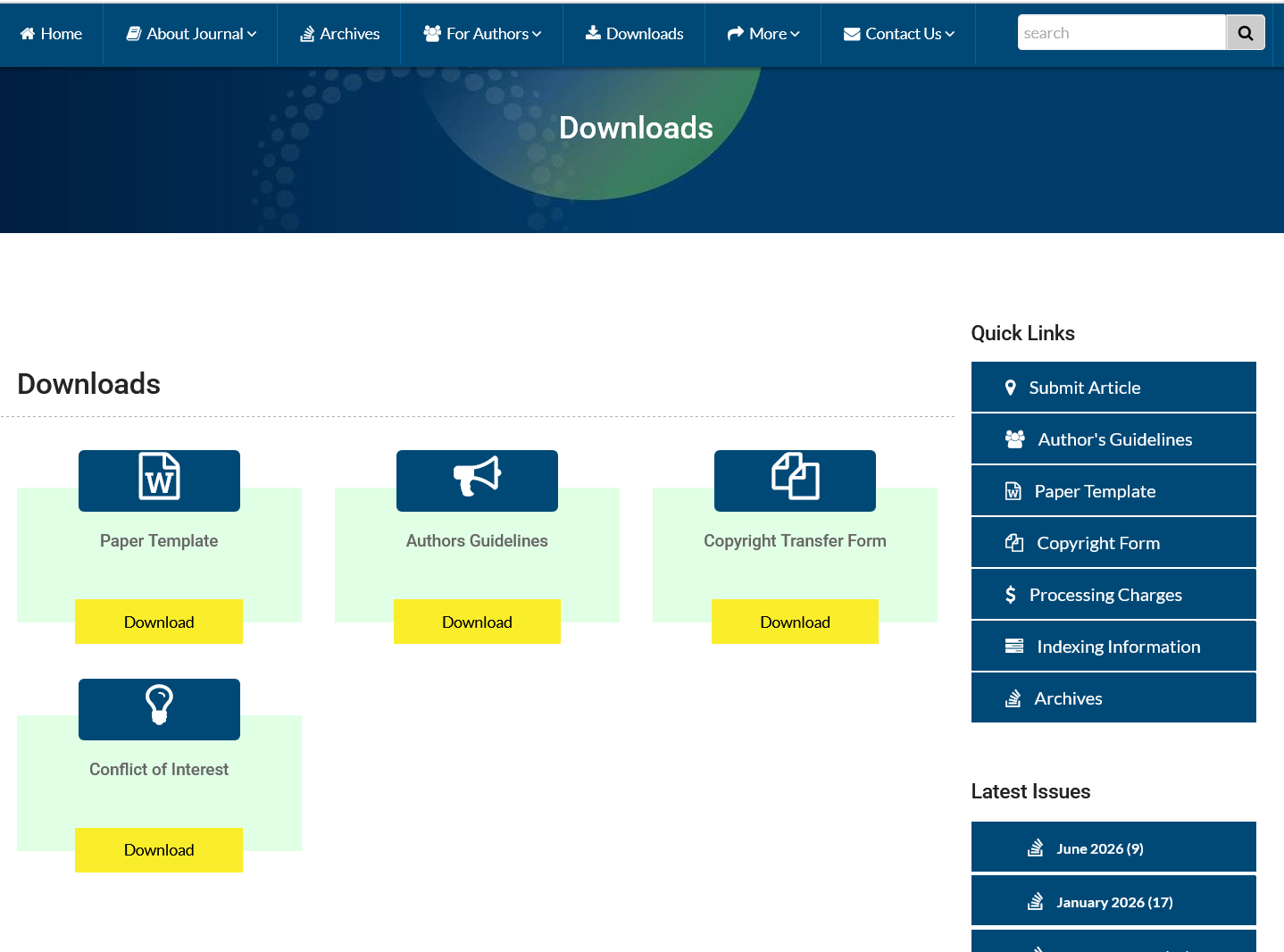The width and height of the screenshot is (1284, 952).
Task: Open the For Authors dropdown menu
Action: [482, 34]
